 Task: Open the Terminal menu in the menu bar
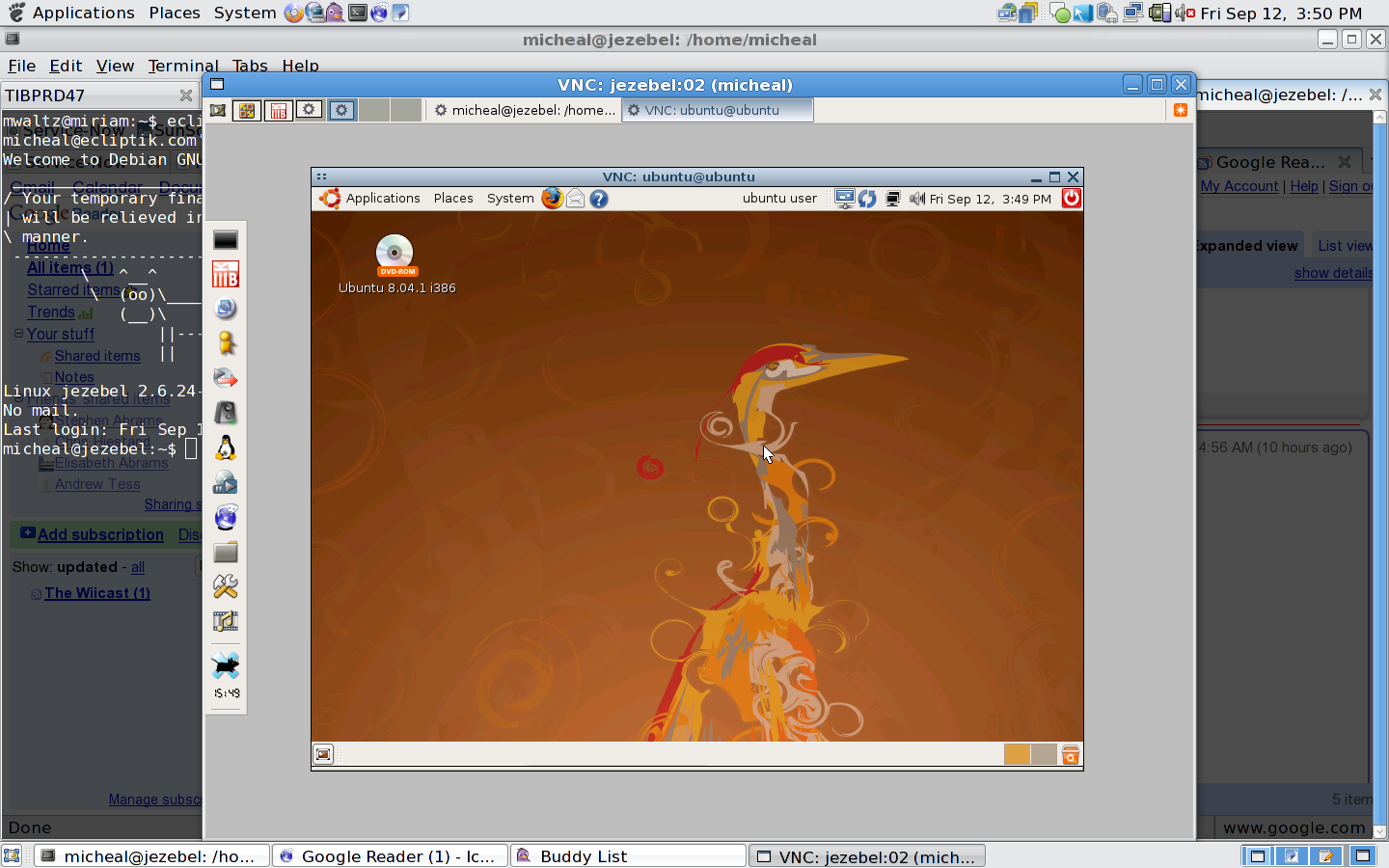point(183,66)
